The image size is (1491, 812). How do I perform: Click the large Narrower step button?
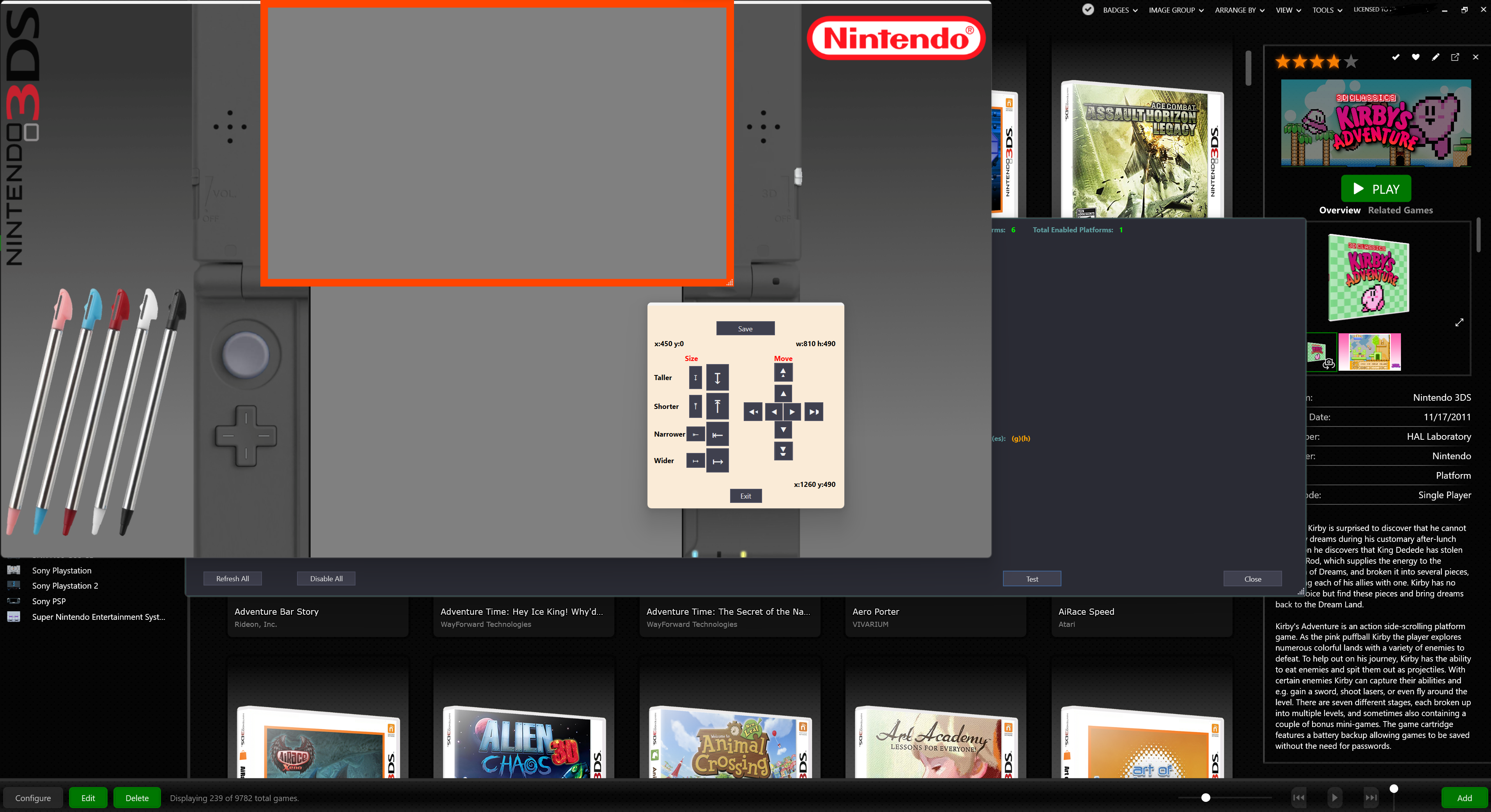tap(717, 435)
